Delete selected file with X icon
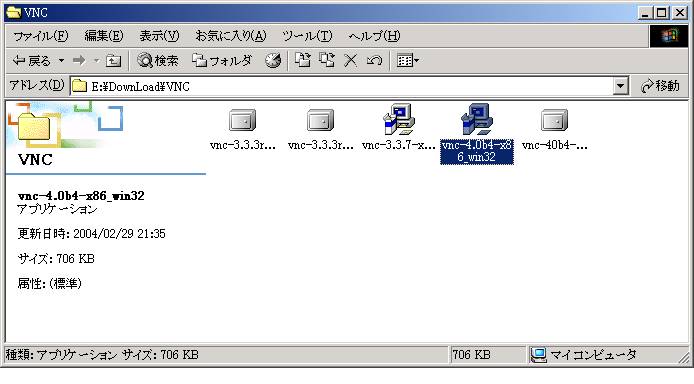This screenshot has height=384, width=694. click(350, 61)
